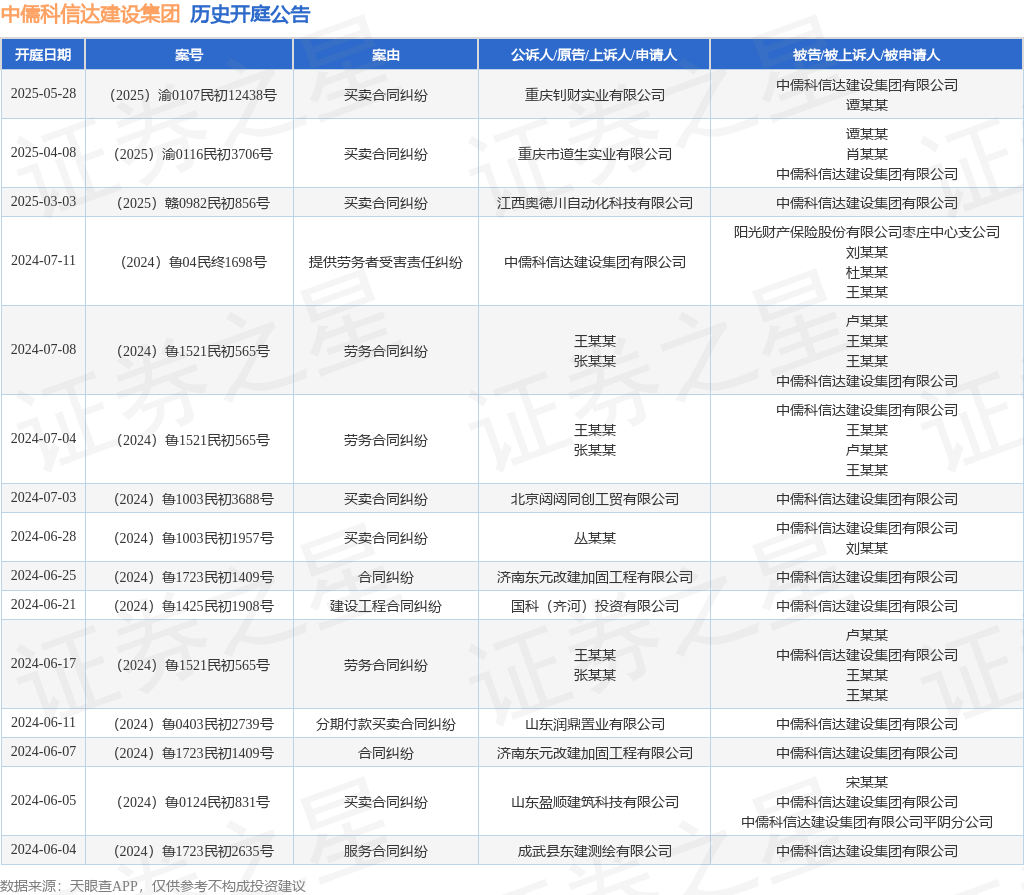Select the 公诉人/原告/上诉人/申请人 column header
The image size is (1024, 895).
coord(594,55)
